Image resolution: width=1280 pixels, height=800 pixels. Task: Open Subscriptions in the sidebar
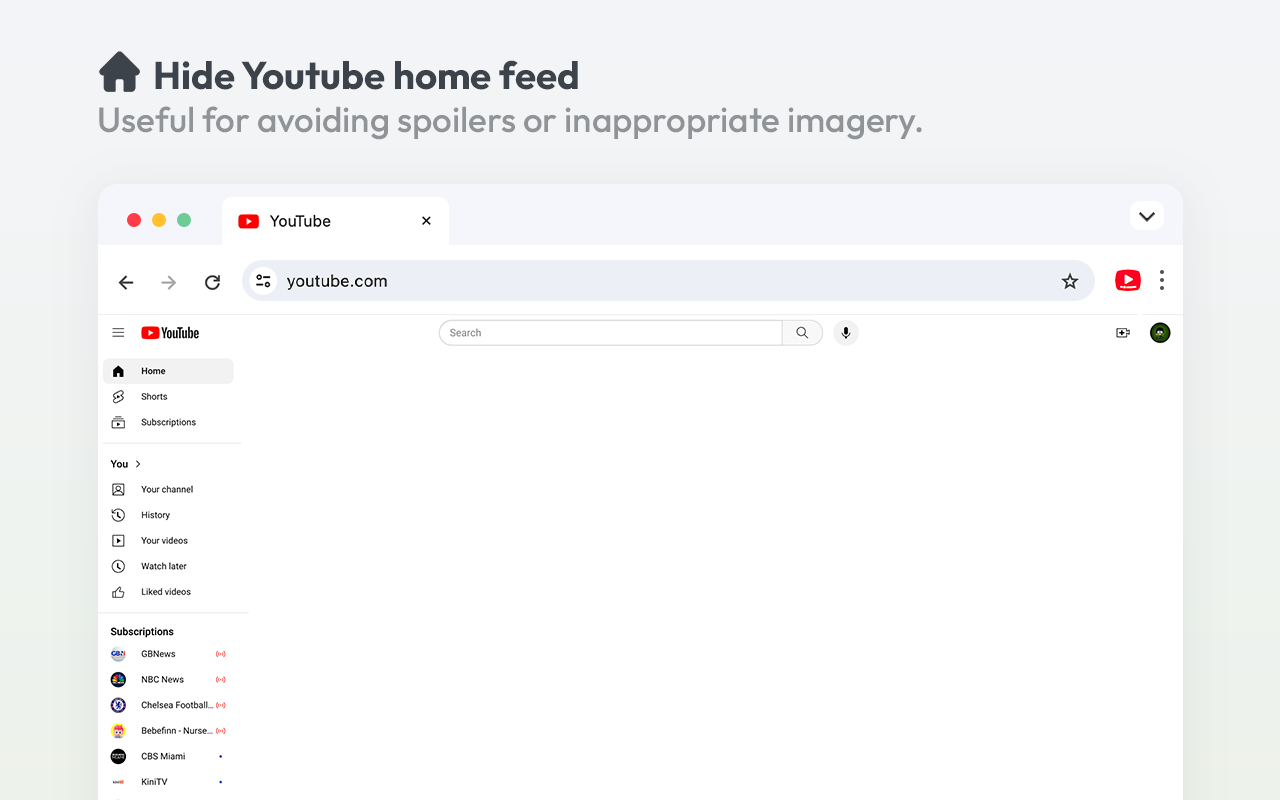[x=168, y=422]
